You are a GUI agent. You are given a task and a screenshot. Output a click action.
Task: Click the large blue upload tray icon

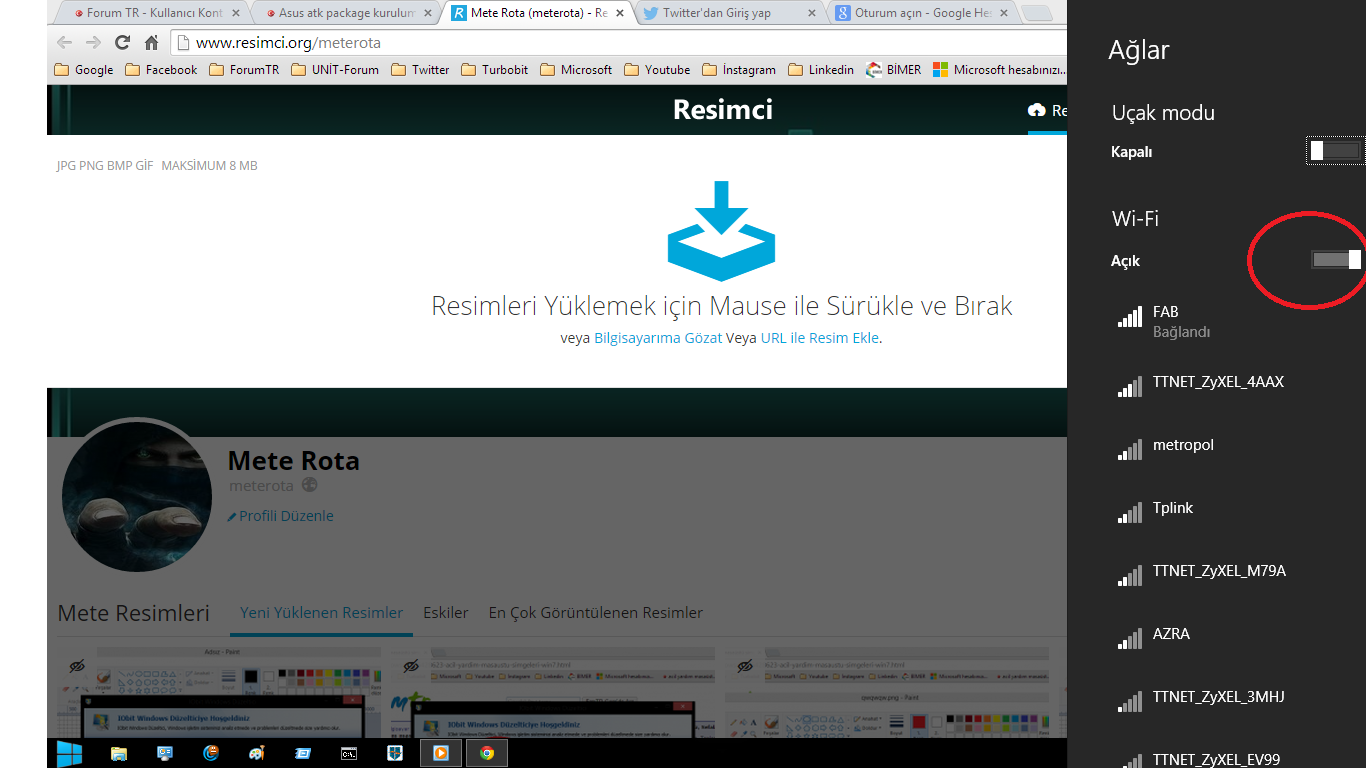721,231
